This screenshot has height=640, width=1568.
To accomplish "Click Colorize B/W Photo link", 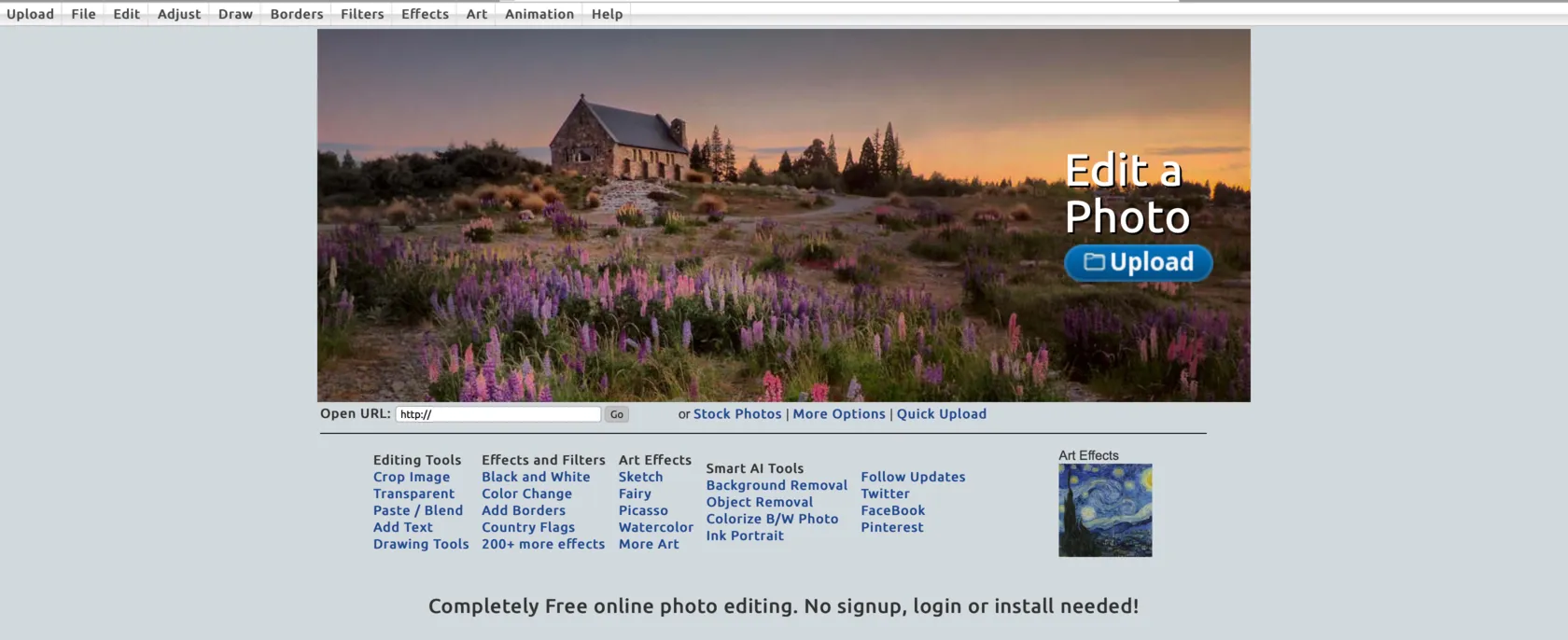I will click(772, 519).
